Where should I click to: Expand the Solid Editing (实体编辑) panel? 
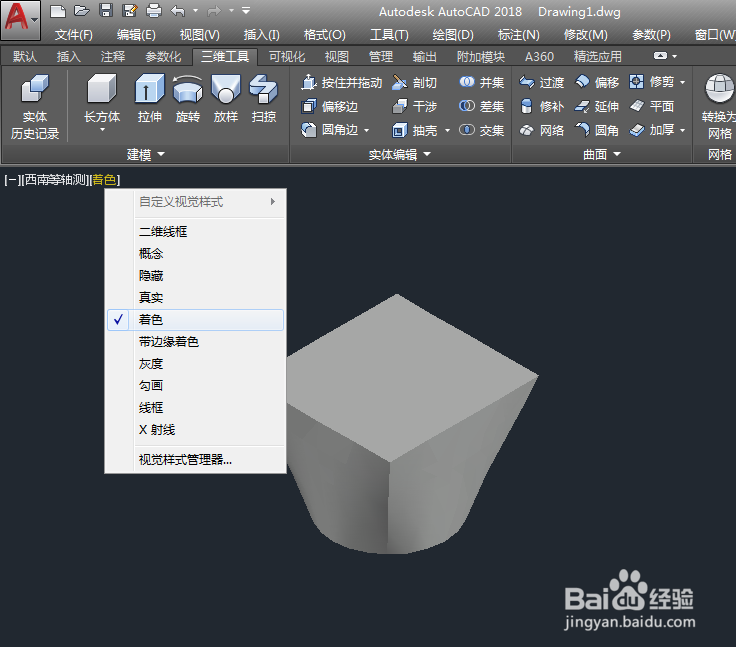click(399, 154)
